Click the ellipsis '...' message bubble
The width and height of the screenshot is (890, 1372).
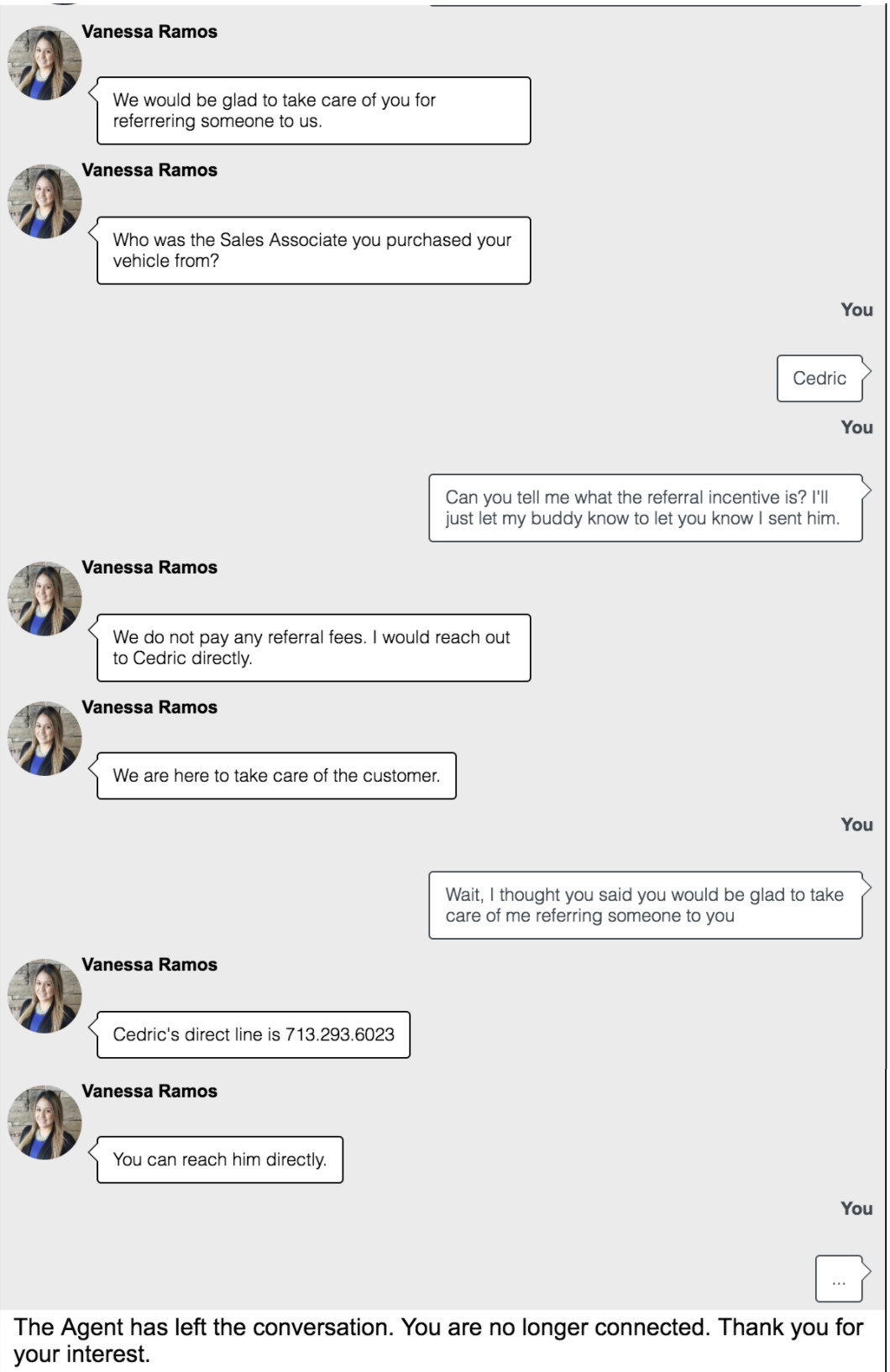839,1279
